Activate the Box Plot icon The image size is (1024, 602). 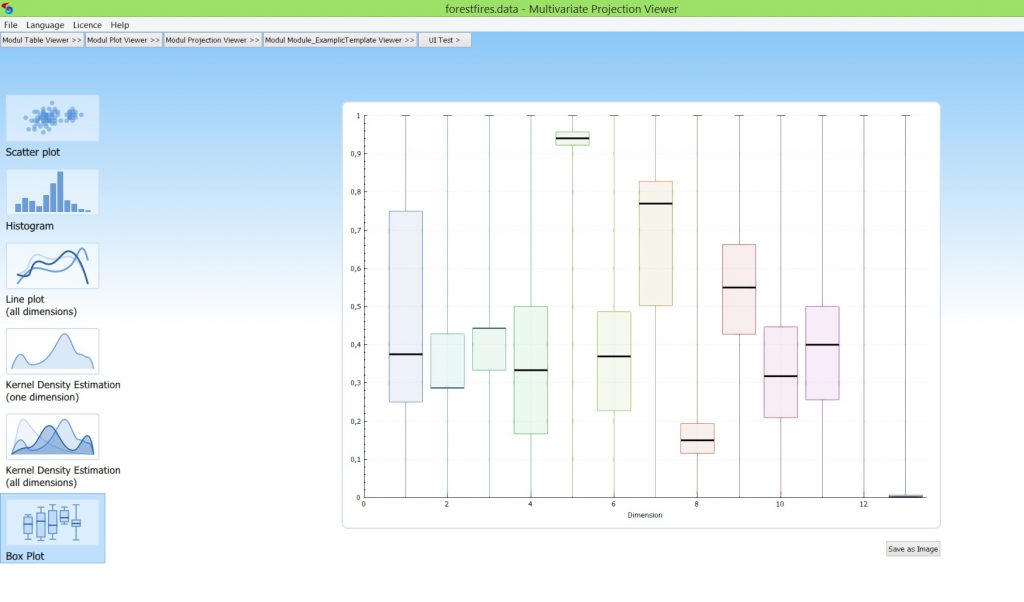coord(52,522)
